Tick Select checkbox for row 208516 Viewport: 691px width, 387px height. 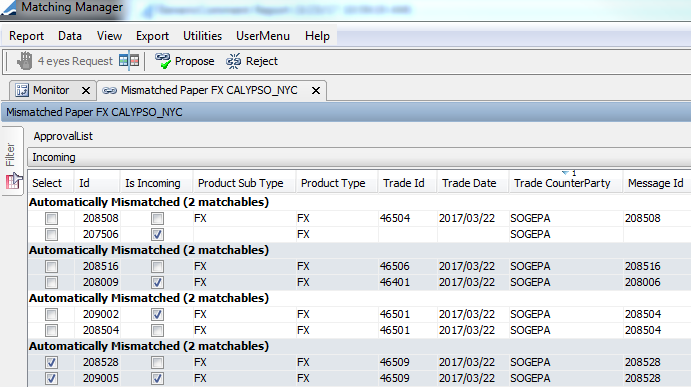pos(51,266)
